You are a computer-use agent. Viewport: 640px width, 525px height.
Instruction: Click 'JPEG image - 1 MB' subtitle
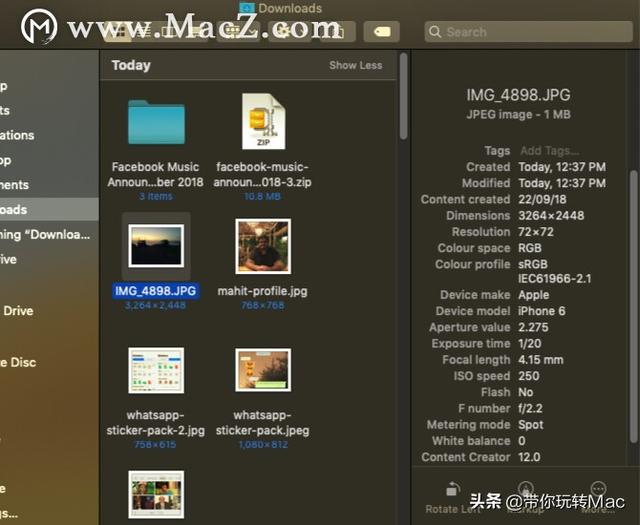(518, 115)
